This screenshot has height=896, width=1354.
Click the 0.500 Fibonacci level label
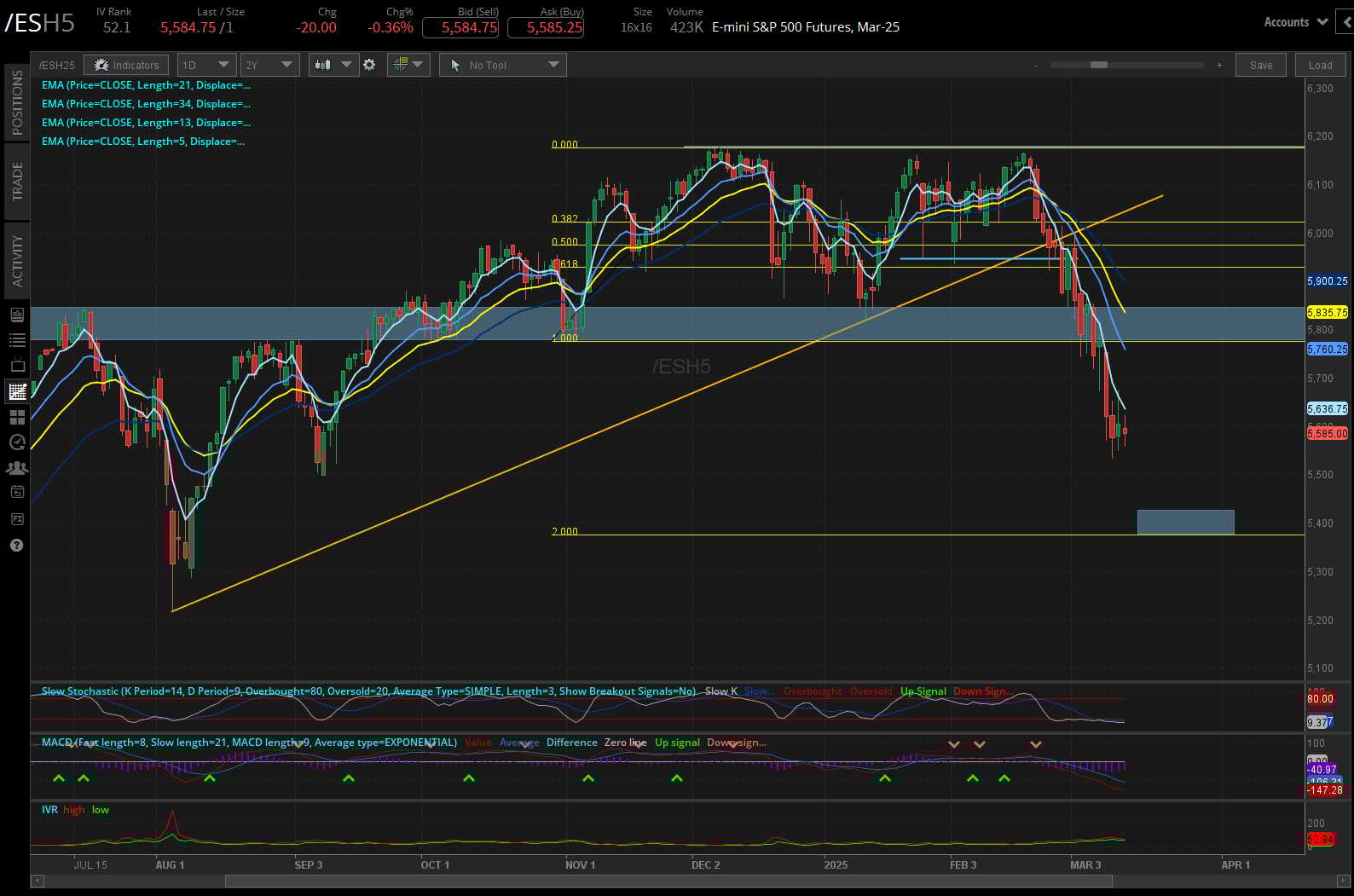tap(564, 242)
